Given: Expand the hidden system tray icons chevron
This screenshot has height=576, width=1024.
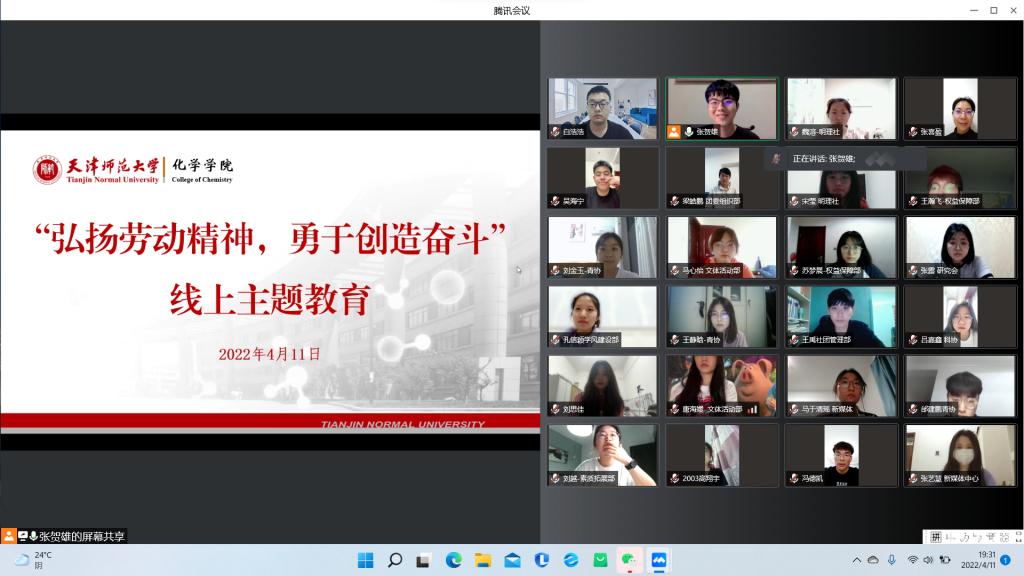Looking at the screenshot, I should [x=857, y=560].
